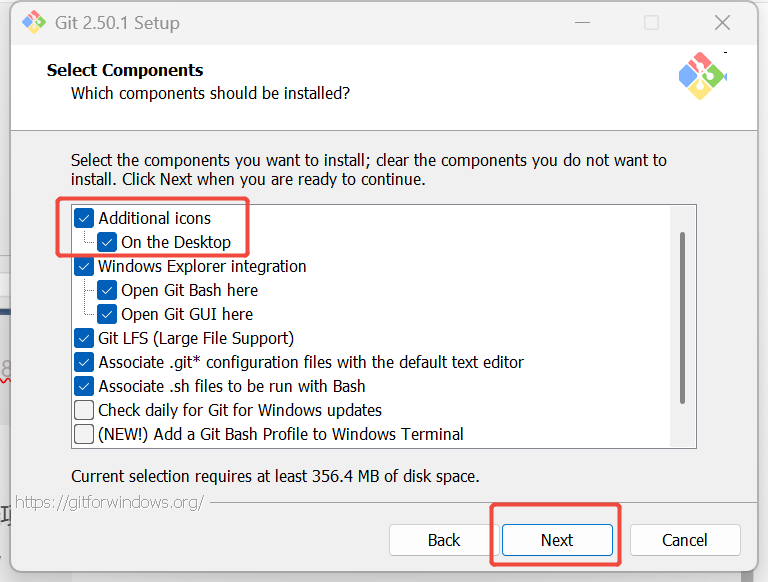This screenshot has width=768, height=582.
Task: Toggle the Git LFS (Large File Support) checkbox
Action: (x=84, y=338)
